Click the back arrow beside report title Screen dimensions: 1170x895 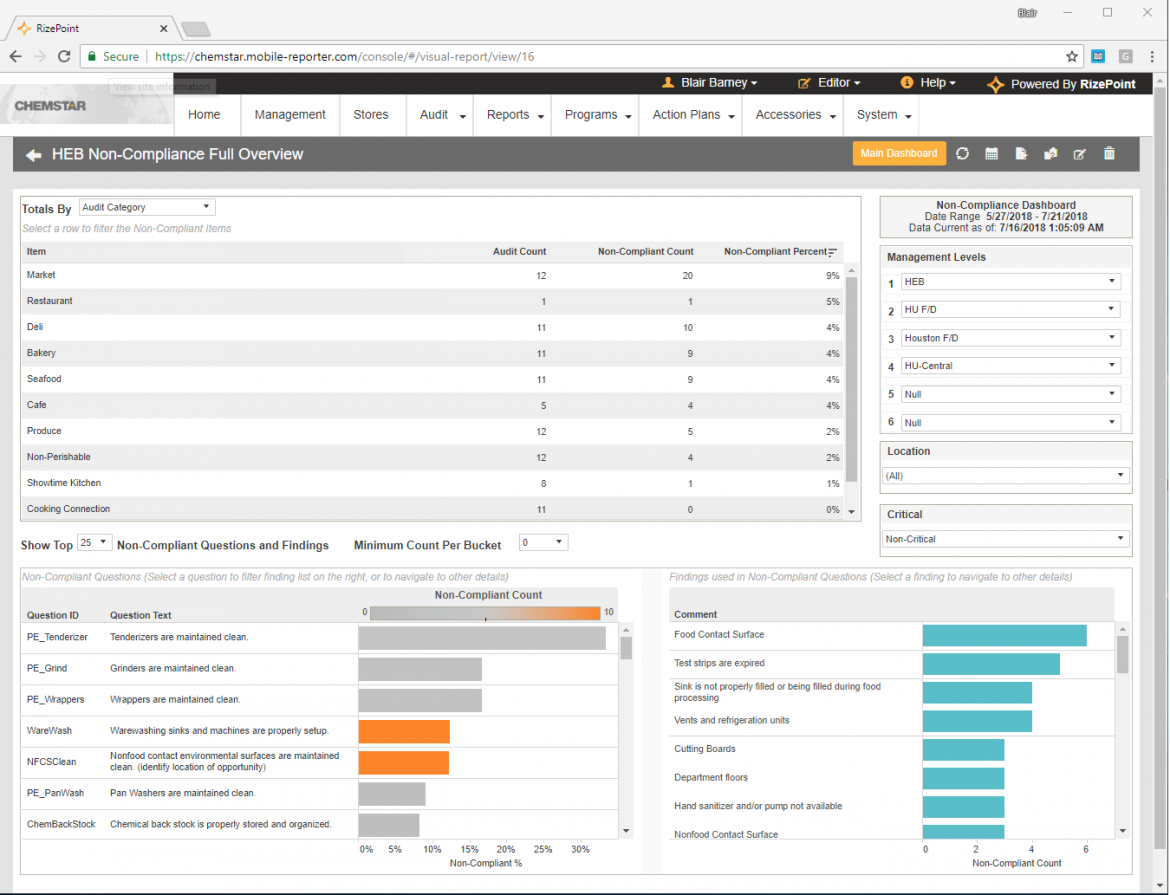point(34,155)
